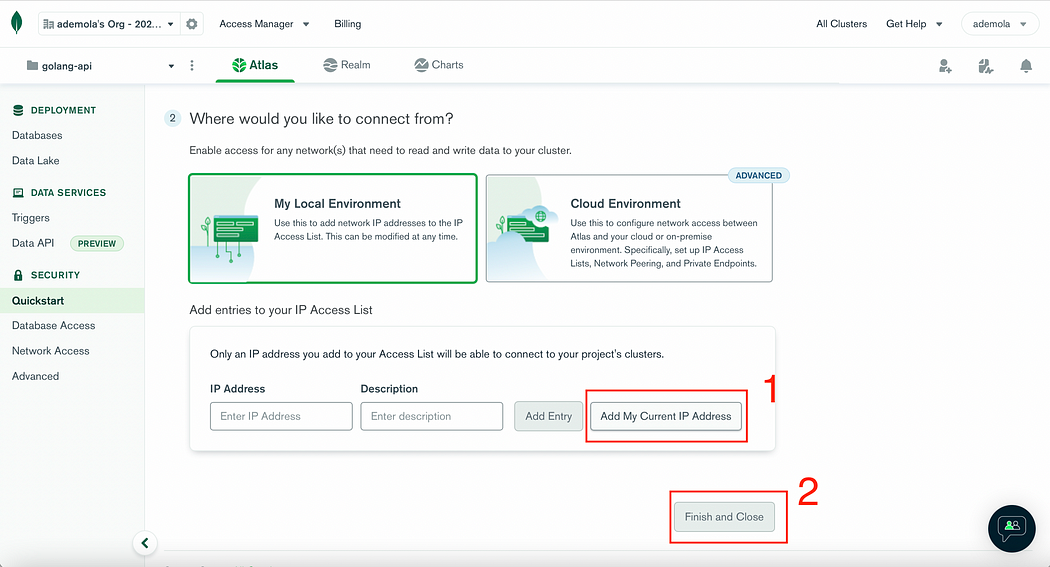Open Database Access settings

pos(54,325)
